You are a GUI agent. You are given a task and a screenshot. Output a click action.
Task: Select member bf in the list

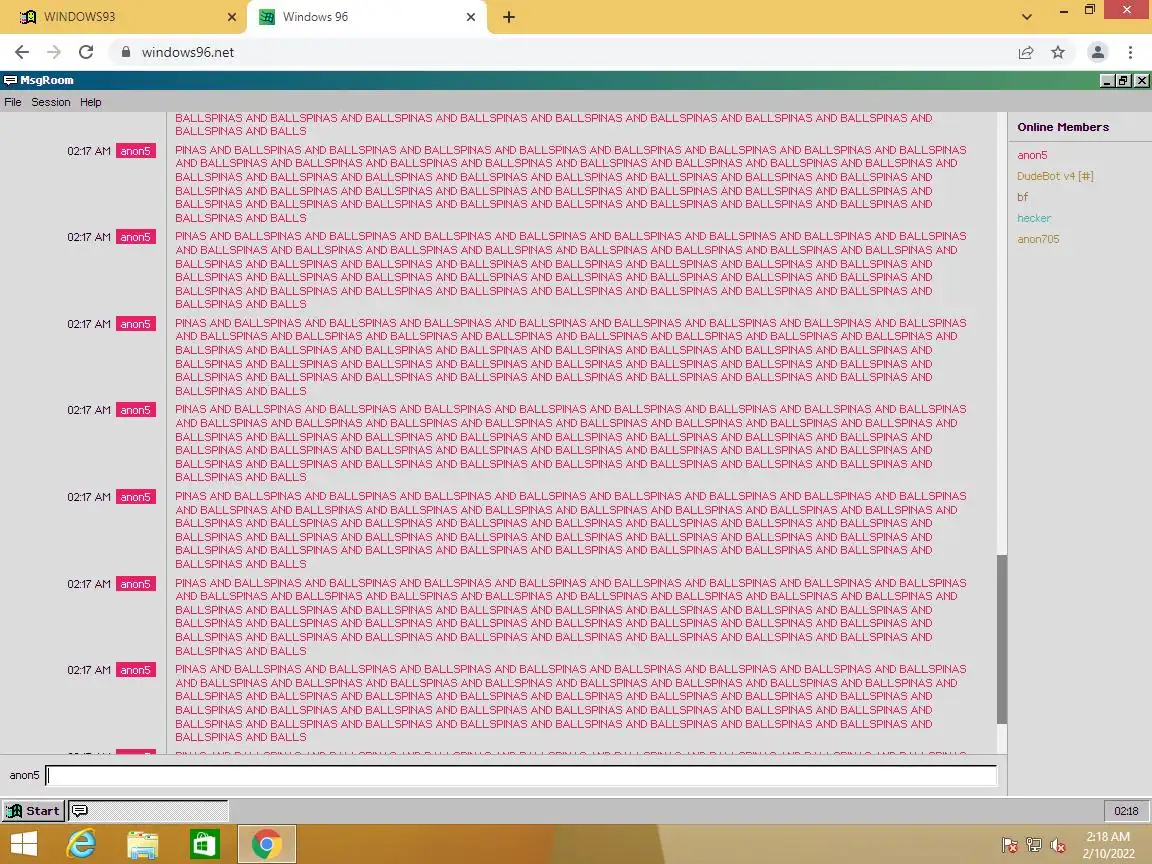1022,197
